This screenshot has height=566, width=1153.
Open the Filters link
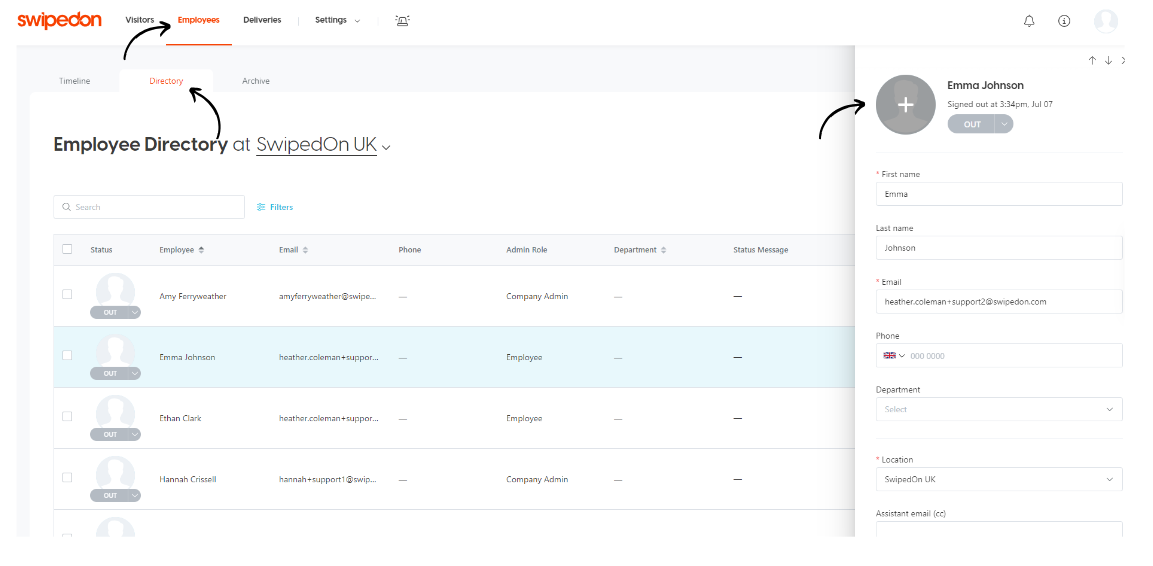tap(275, 207)
